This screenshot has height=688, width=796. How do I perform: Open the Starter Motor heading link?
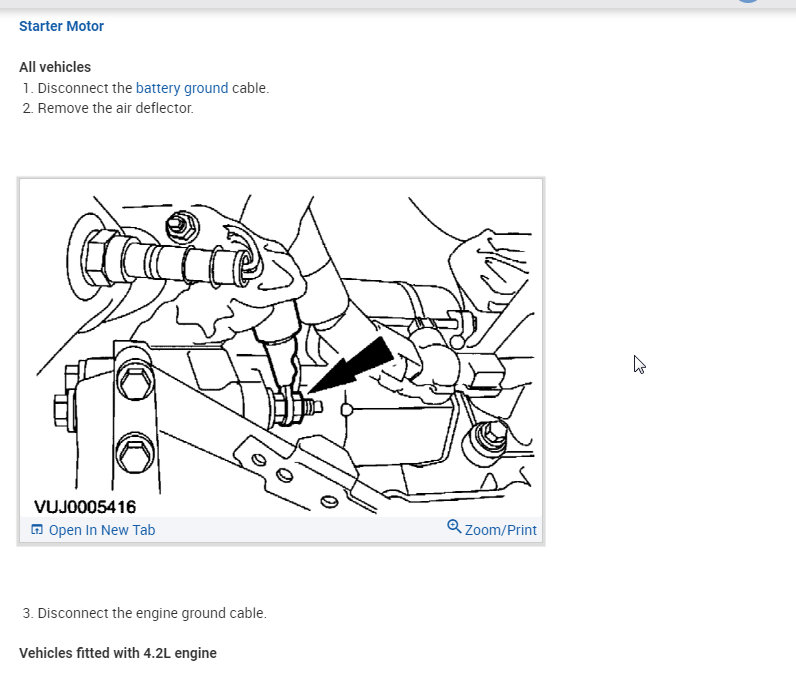[61, 26]
